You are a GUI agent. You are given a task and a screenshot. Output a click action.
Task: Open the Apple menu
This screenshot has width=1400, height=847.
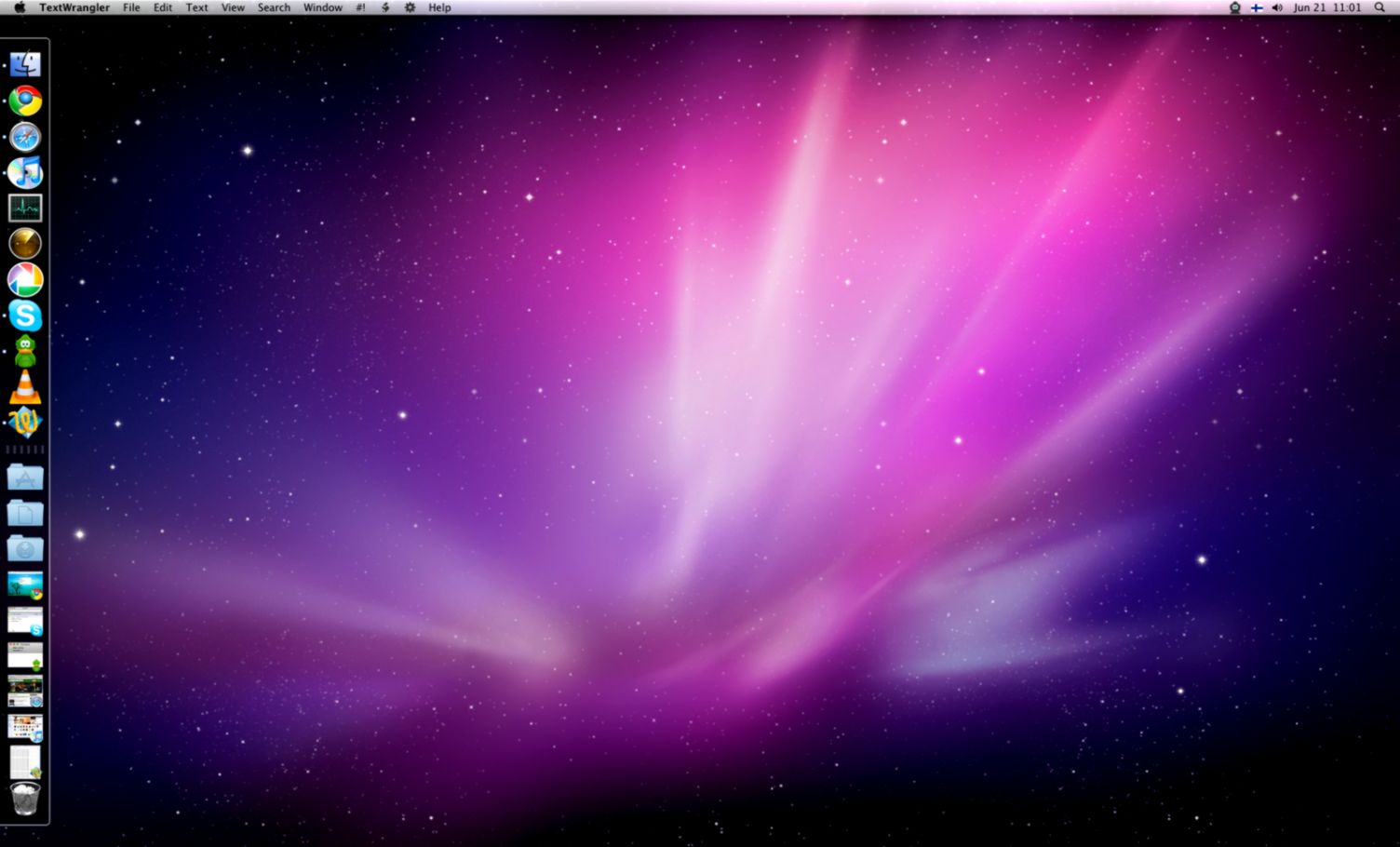17,7
